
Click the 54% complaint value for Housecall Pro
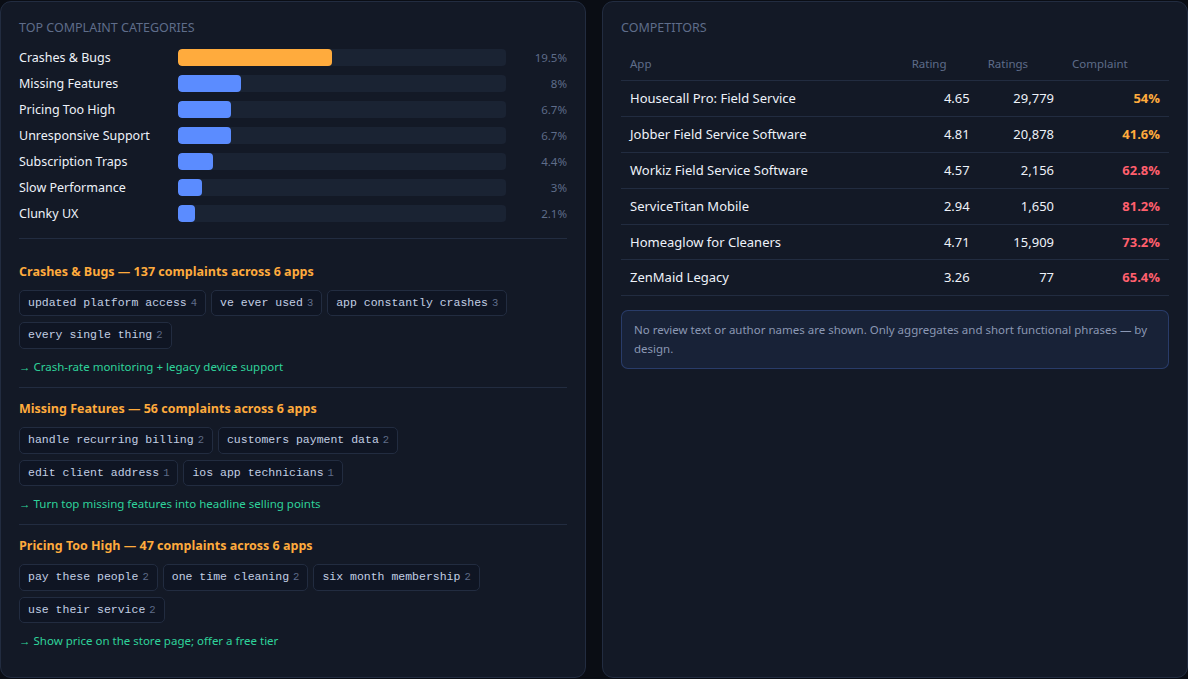point(1146,99)
